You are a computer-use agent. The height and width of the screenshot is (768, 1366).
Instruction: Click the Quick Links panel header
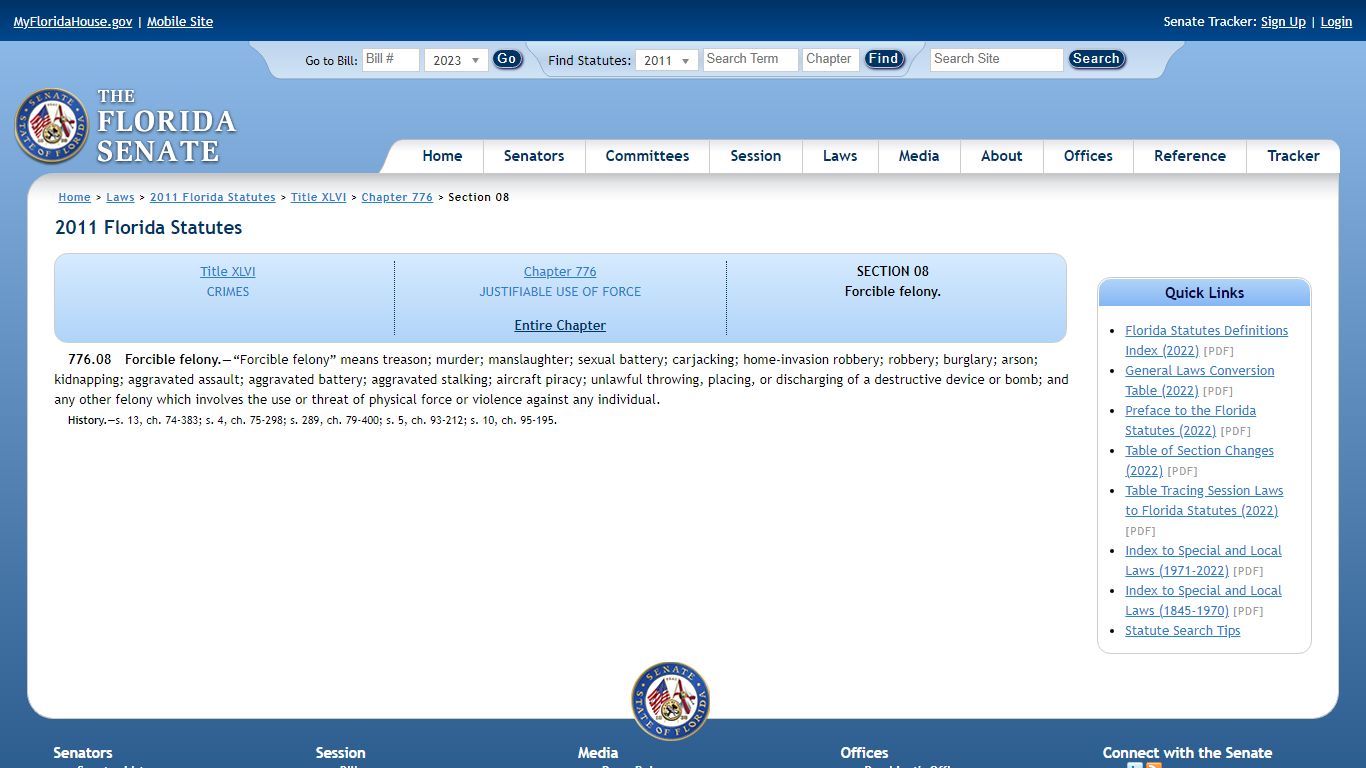(1204, 293)
